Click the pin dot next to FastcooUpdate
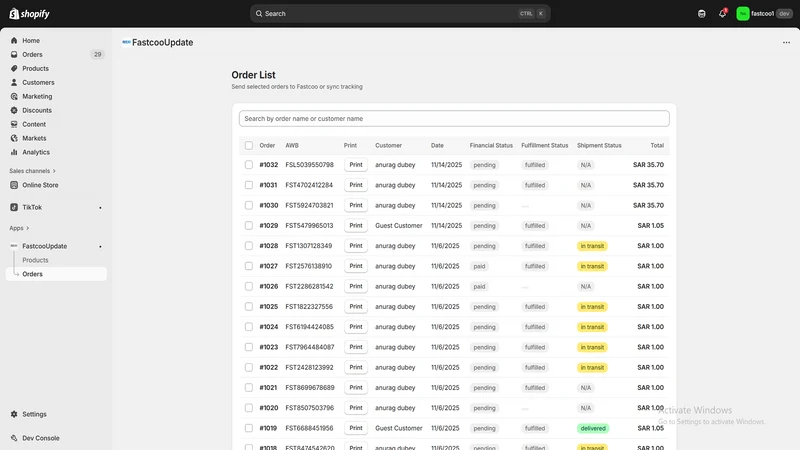This screenshot has width=800, height=450. [x=100, y=246]
